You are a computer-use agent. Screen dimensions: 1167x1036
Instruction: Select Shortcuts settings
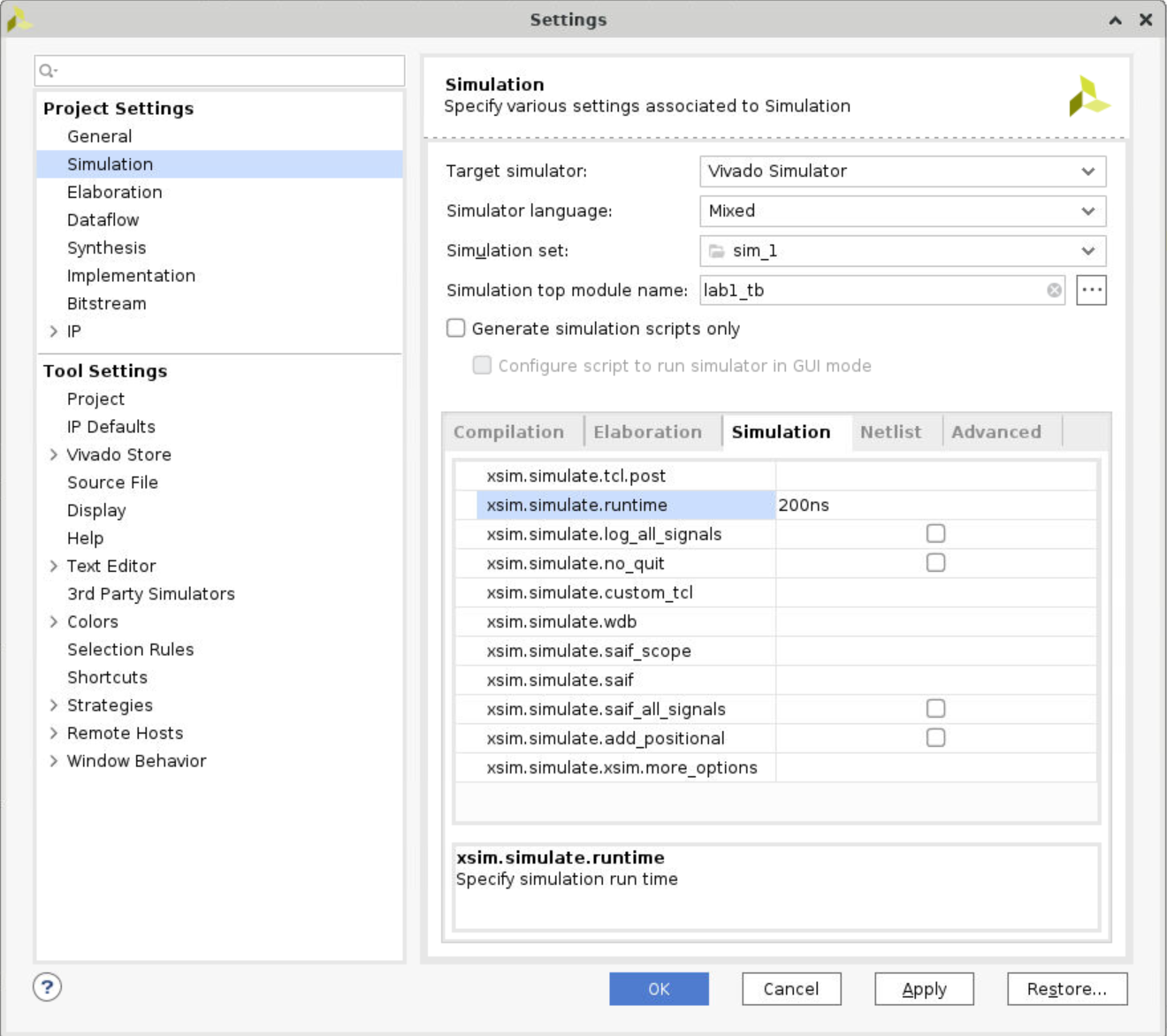coord(108,677)
